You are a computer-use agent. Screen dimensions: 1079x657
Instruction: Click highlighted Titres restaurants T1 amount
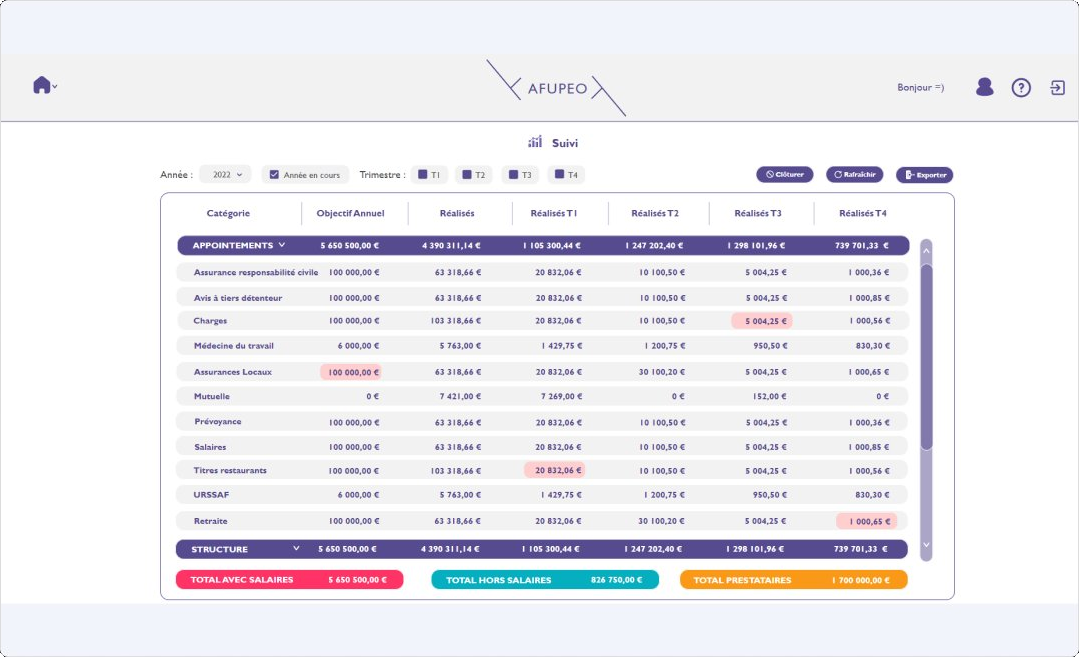[x=555, y=470]
